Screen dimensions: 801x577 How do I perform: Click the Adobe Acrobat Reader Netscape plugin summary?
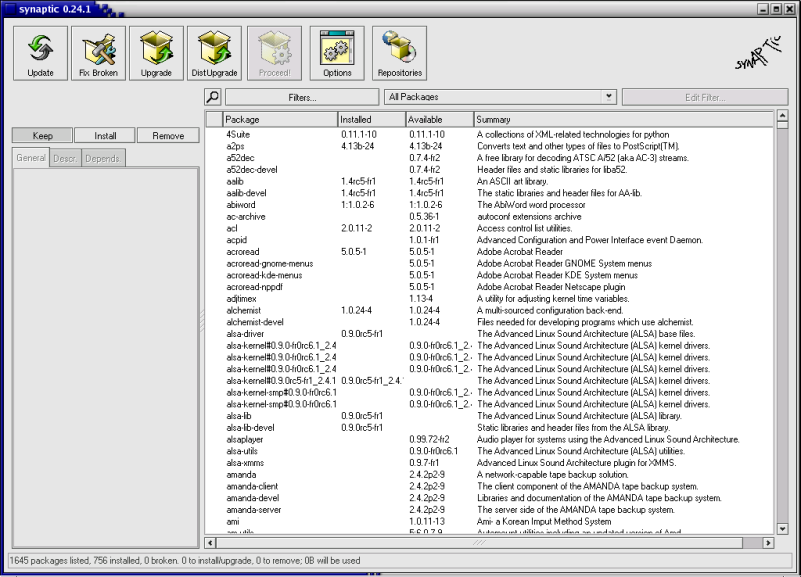551,287
